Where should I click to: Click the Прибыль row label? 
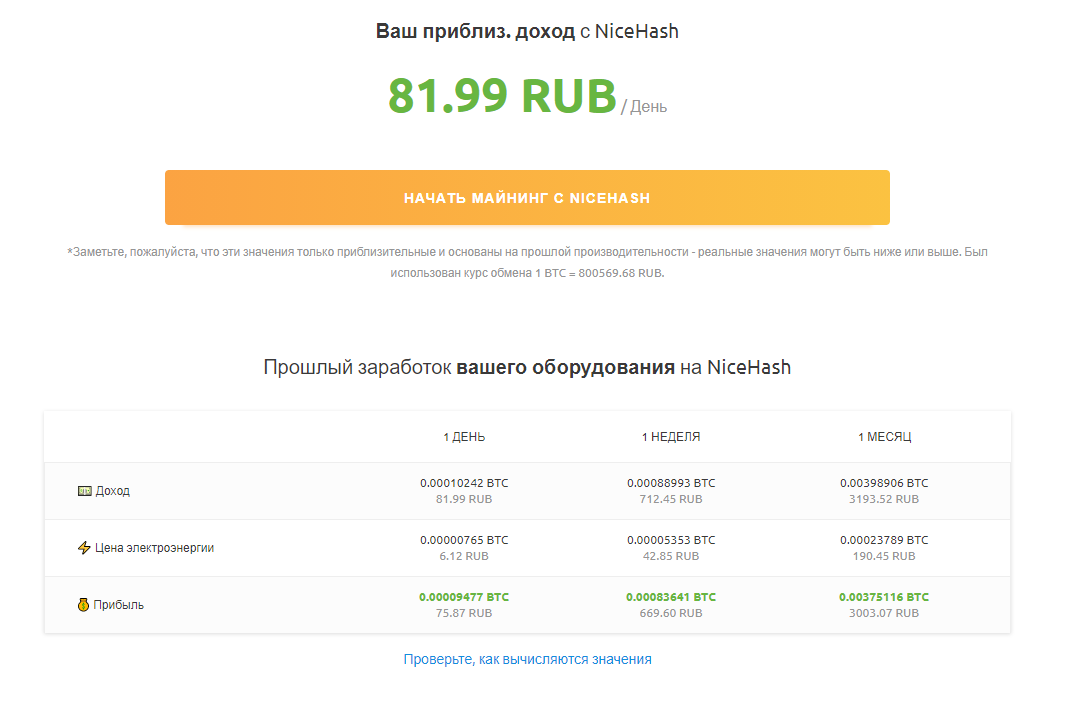(118, 604)
